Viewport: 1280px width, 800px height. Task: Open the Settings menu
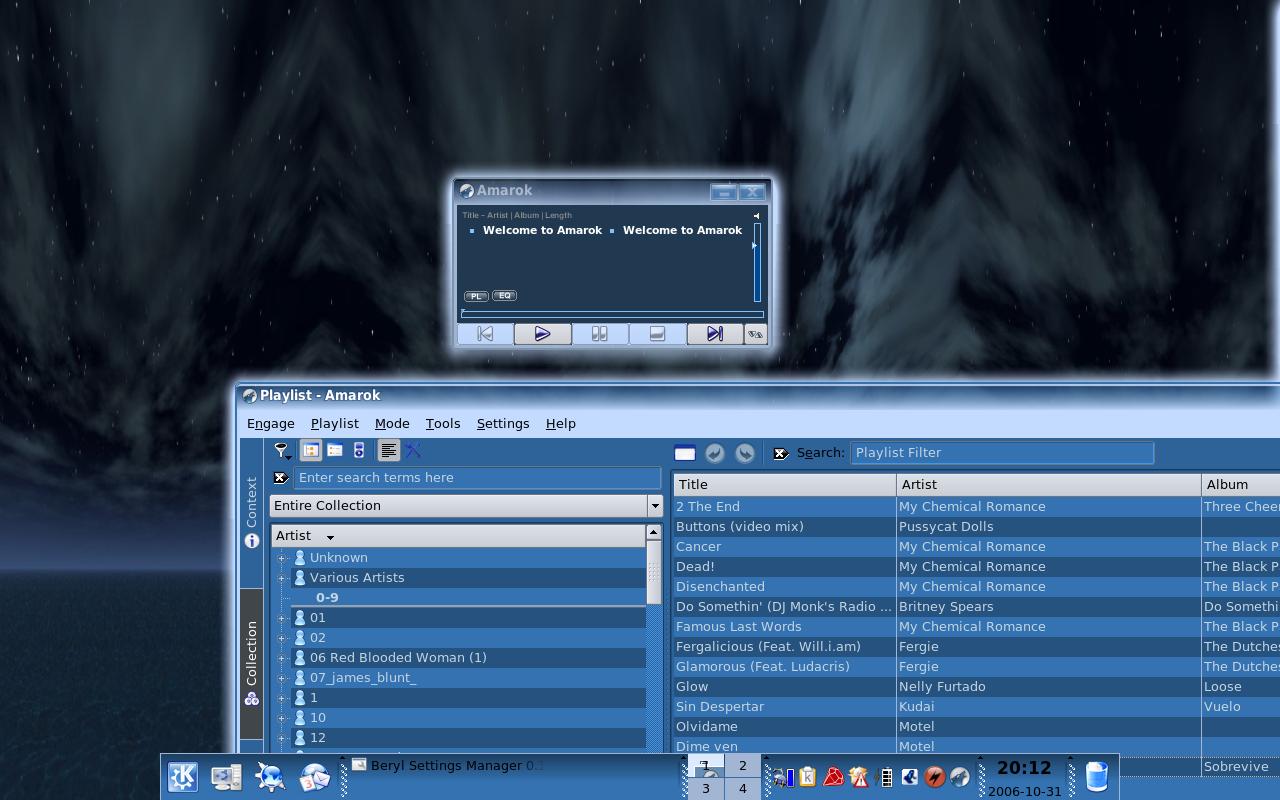point(503,424)
